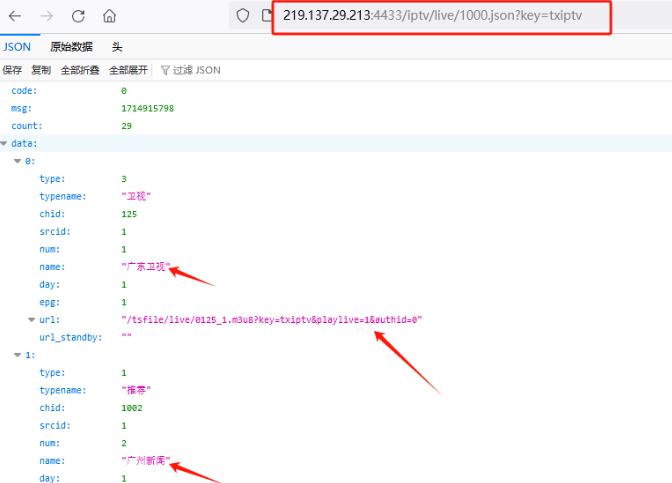Click the browser forward arrow
The height and width of the screenshot is (483, 672).
47,16
